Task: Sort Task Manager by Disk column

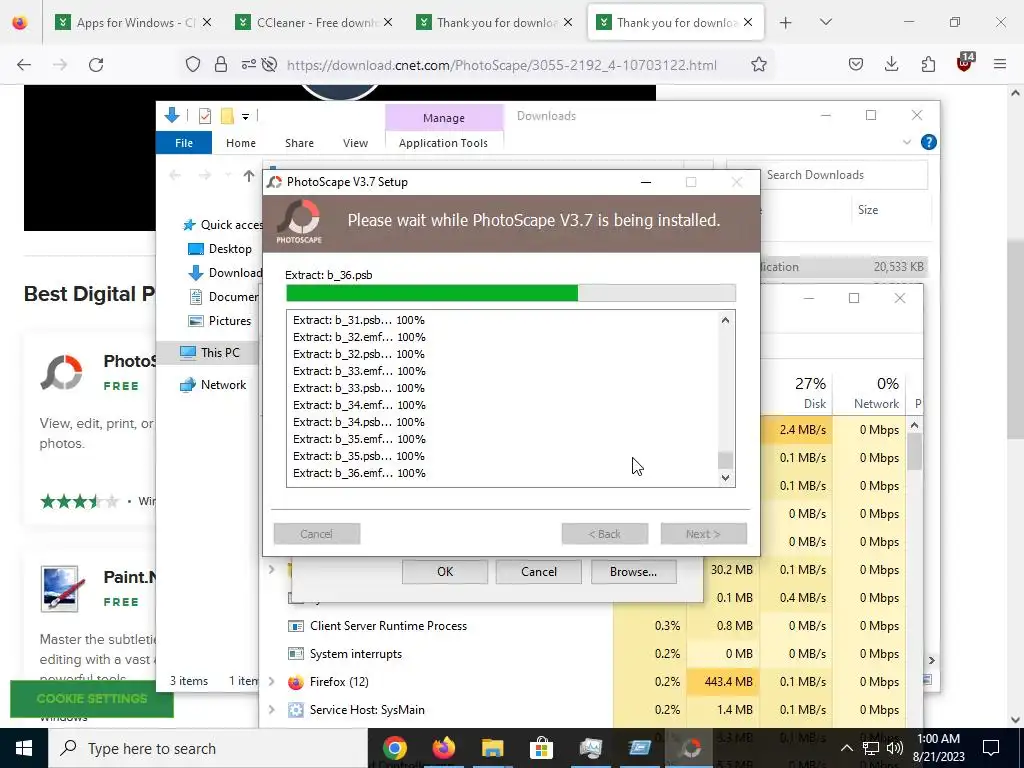Action: [x=797, y=392]
